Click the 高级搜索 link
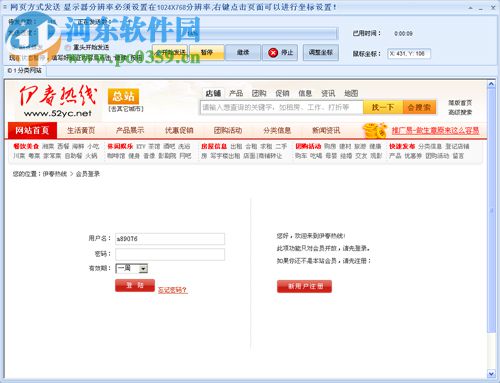Image resolution: width=500 pixels, height=383 pixels. click(x=460, y=112)
